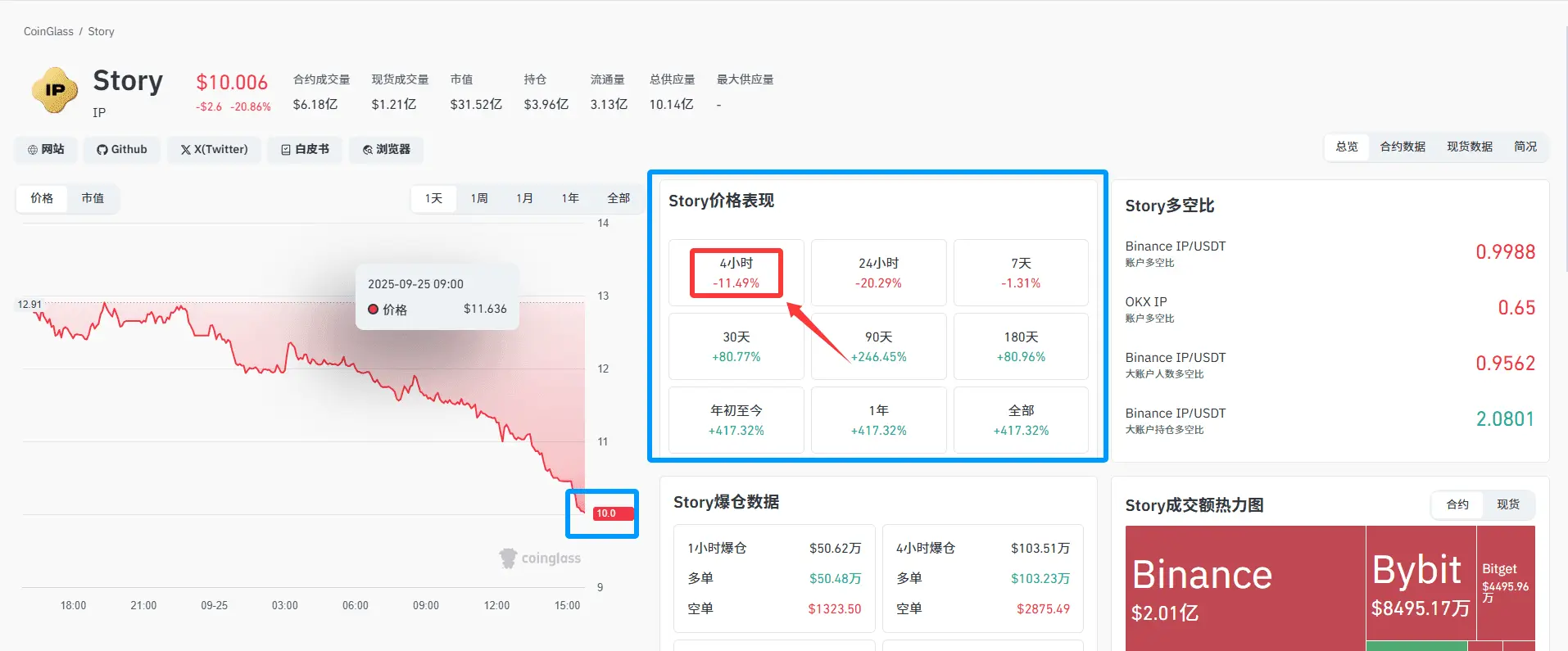Click the Binance heatmap block
This screenshot has height=651, width=1568.
click(x=1245, y=588)
